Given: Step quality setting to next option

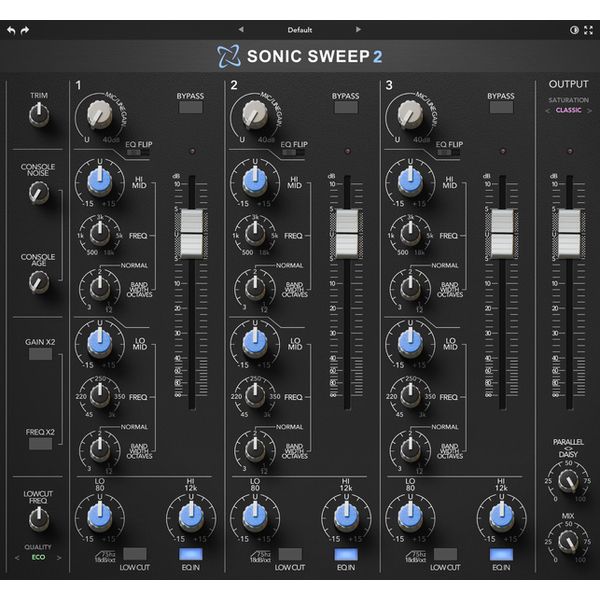Looking at the screenshot, I should click(58, 557).
